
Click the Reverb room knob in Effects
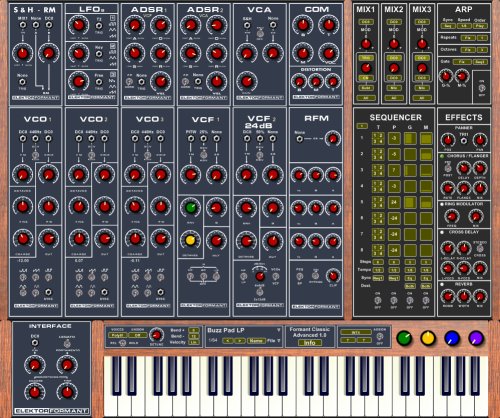pos(448,296)
